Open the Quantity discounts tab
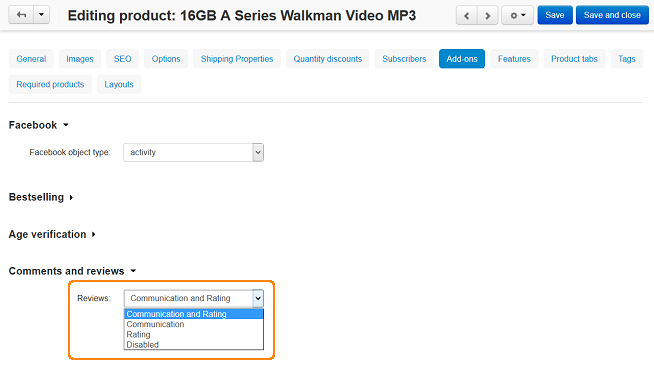Screen dimensions: 654x368 pos(327,59)
